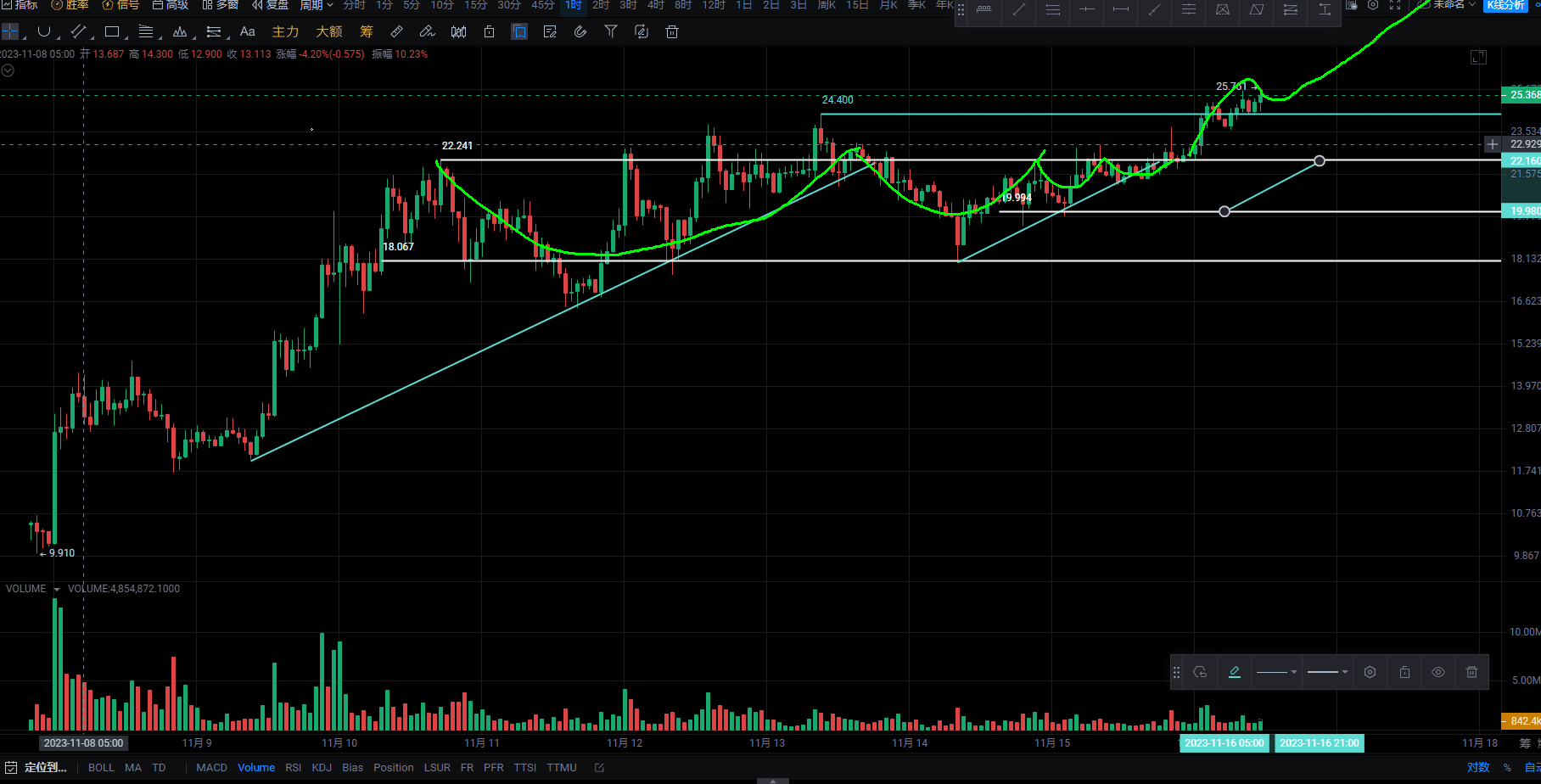Choose the vertical height measure tool in floating bar

point(1325,9)
